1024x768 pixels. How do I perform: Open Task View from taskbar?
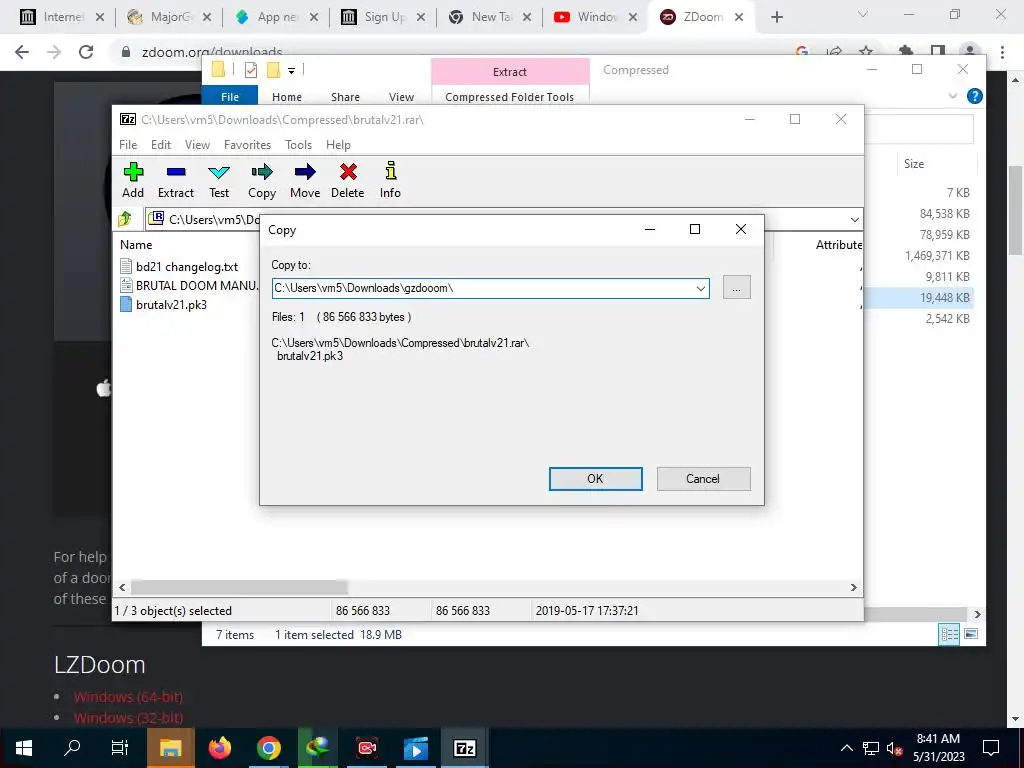pos(120,748)
